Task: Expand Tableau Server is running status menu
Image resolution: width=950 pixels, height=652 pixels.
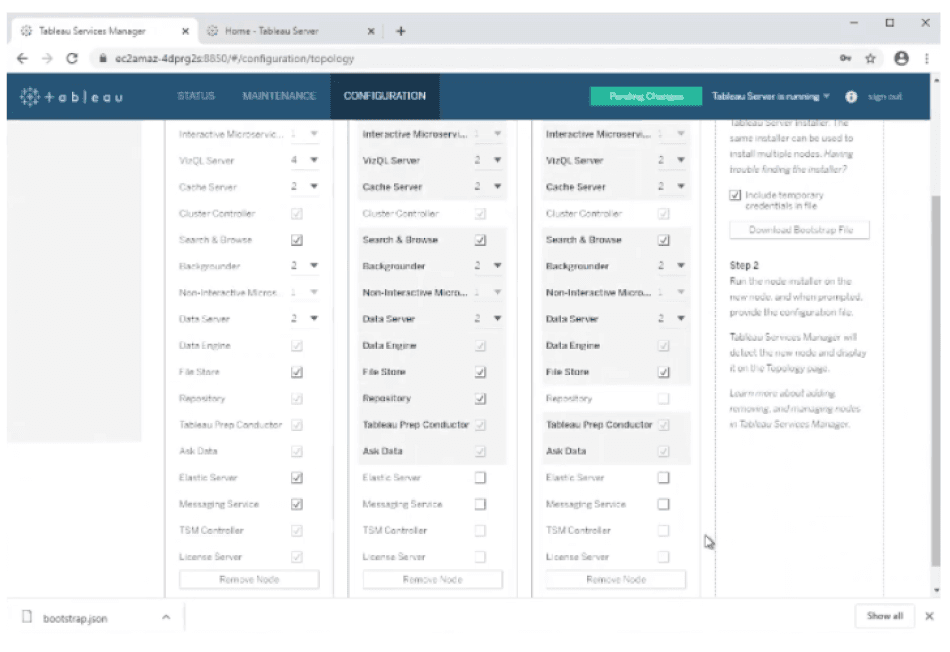Action: coord(771,97)
